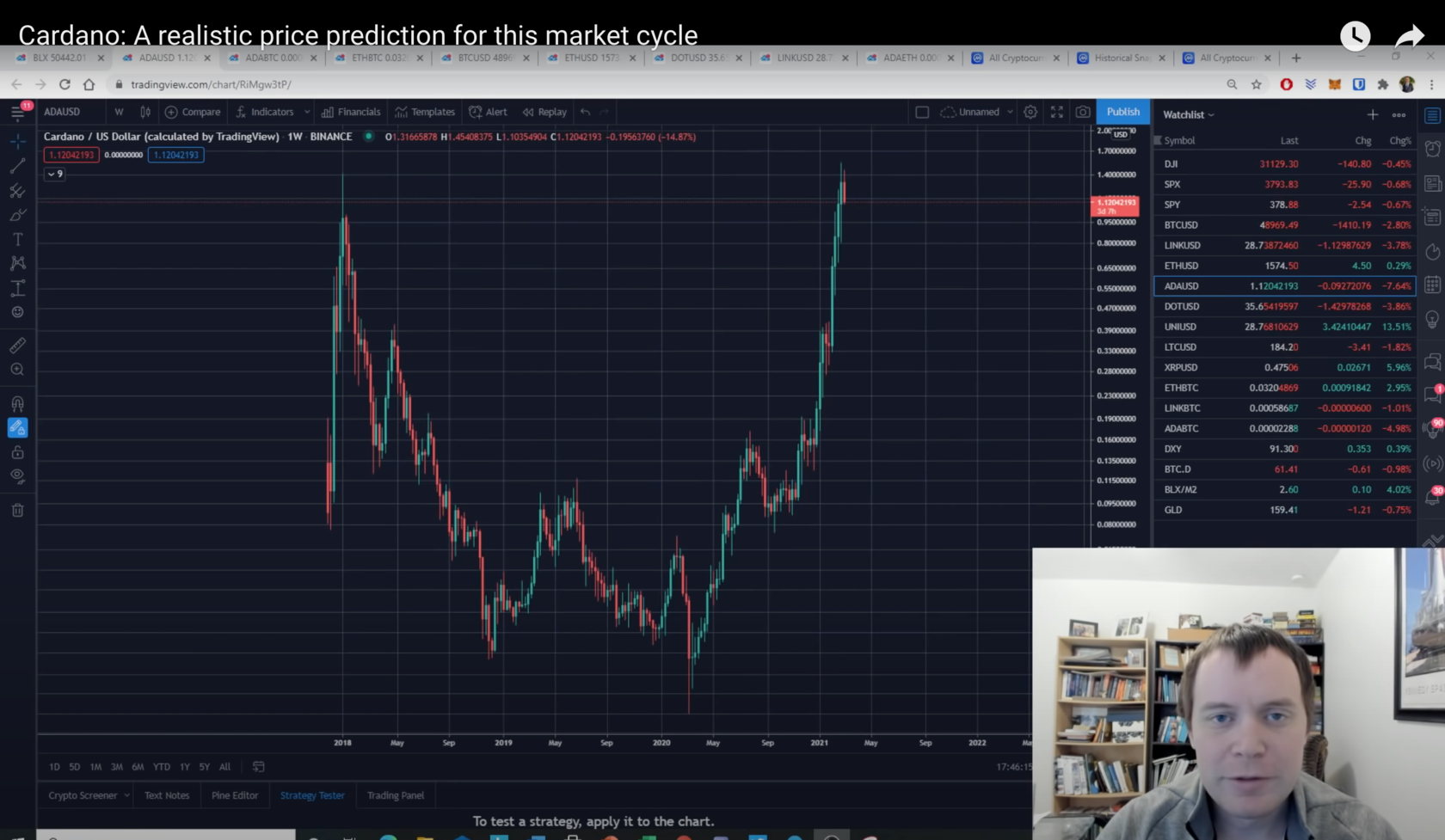
Task: Expand the Watchlist dropdown
Action: (x=1189, y=114)
